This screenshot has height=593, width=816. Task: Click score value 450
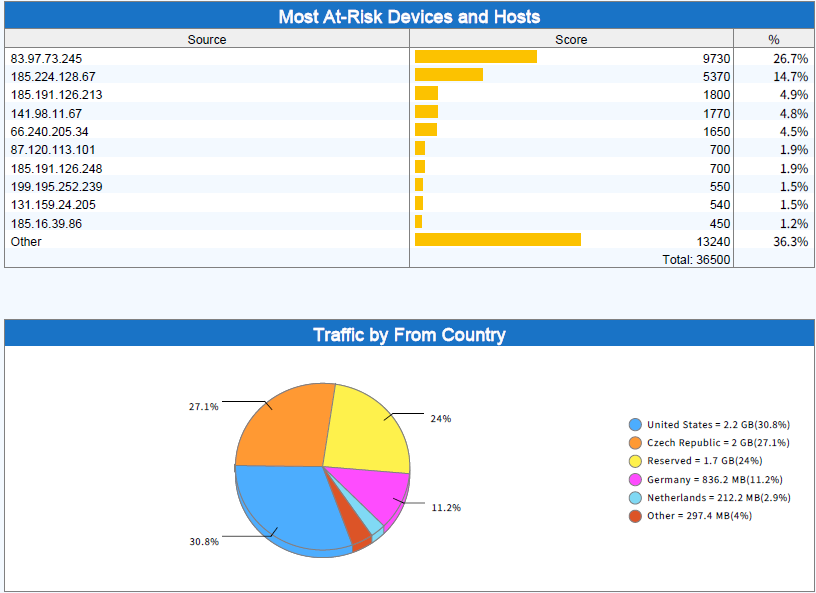pos(720,223)
